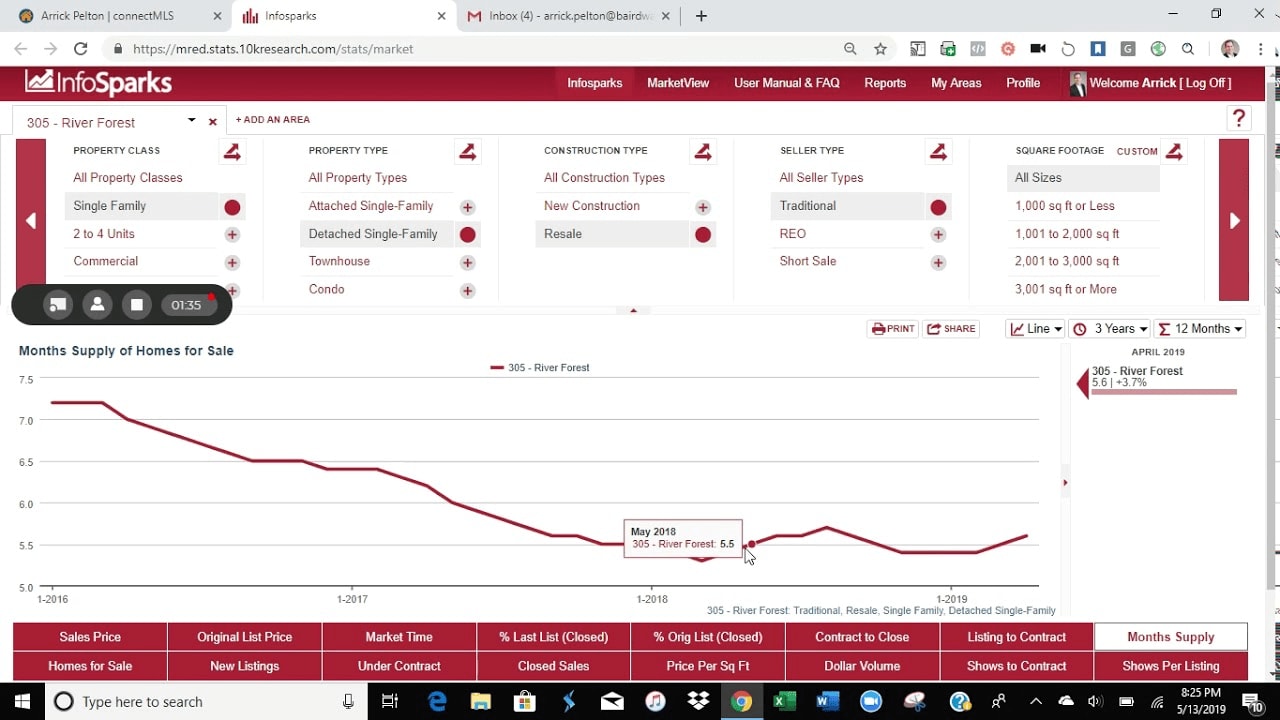Open the 305 - River Forest area dropdown

191,121
